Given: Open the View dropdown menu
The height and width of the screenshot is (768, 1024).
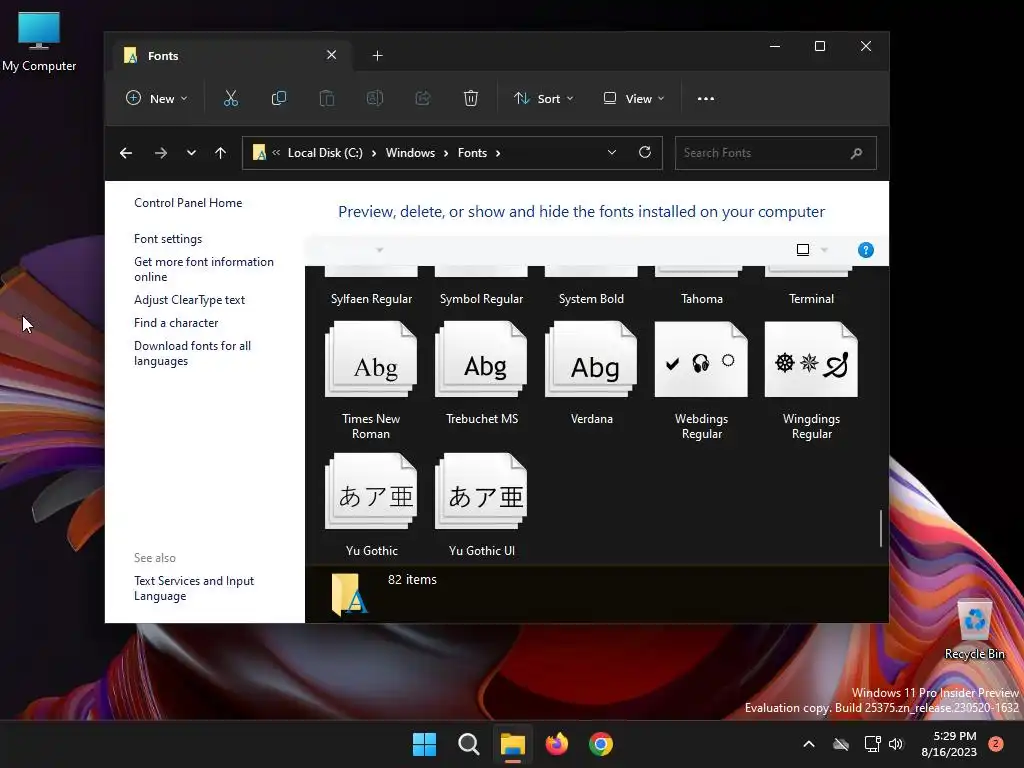Looking at the screenshot, I should [633, 99].
